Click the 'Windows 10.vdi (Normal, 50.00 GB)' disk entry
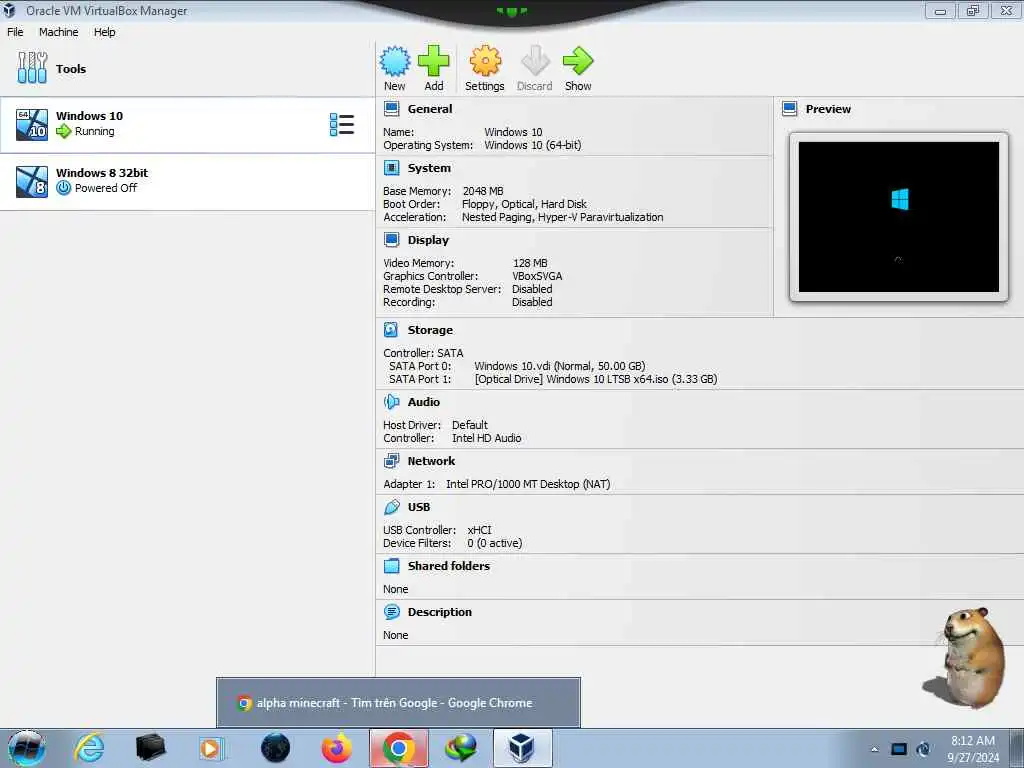 coord(560,366)
